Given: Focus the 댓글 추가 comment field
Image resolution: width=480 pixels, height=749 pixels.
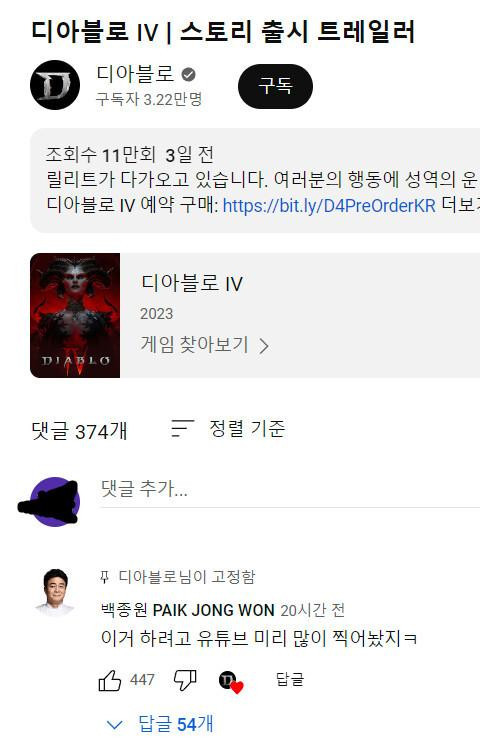Looking at the screenshot, I should 290,490.
